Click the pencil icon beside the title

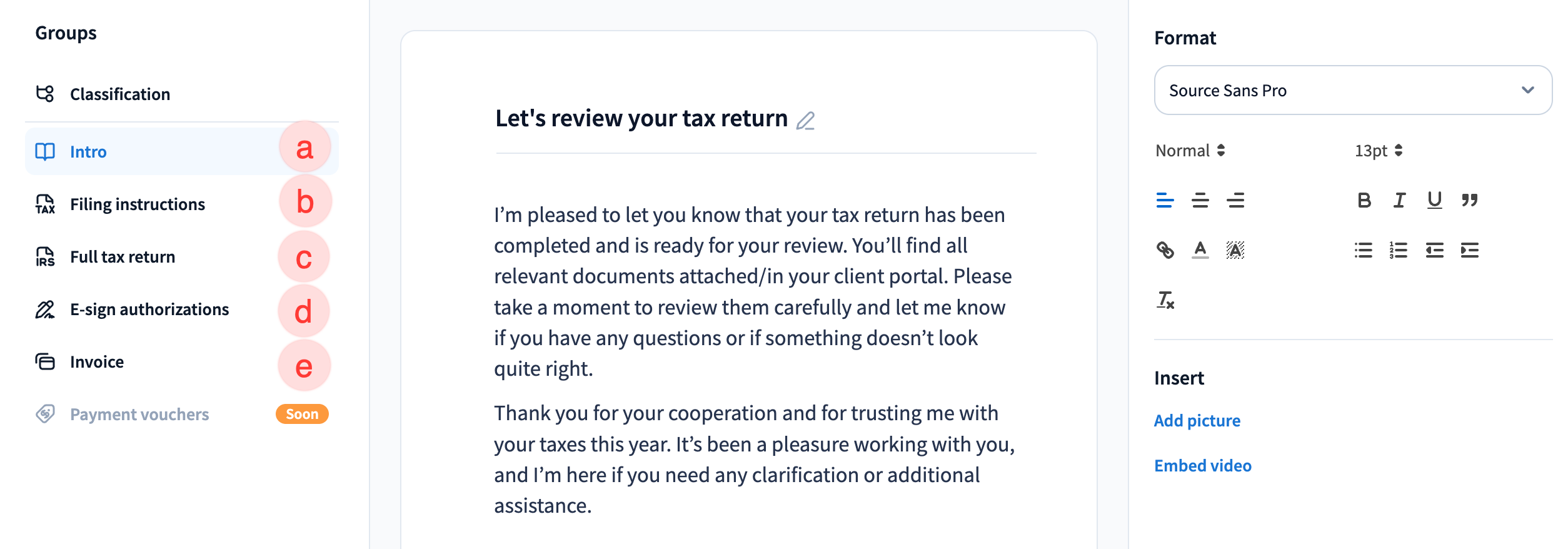(805, 120)
